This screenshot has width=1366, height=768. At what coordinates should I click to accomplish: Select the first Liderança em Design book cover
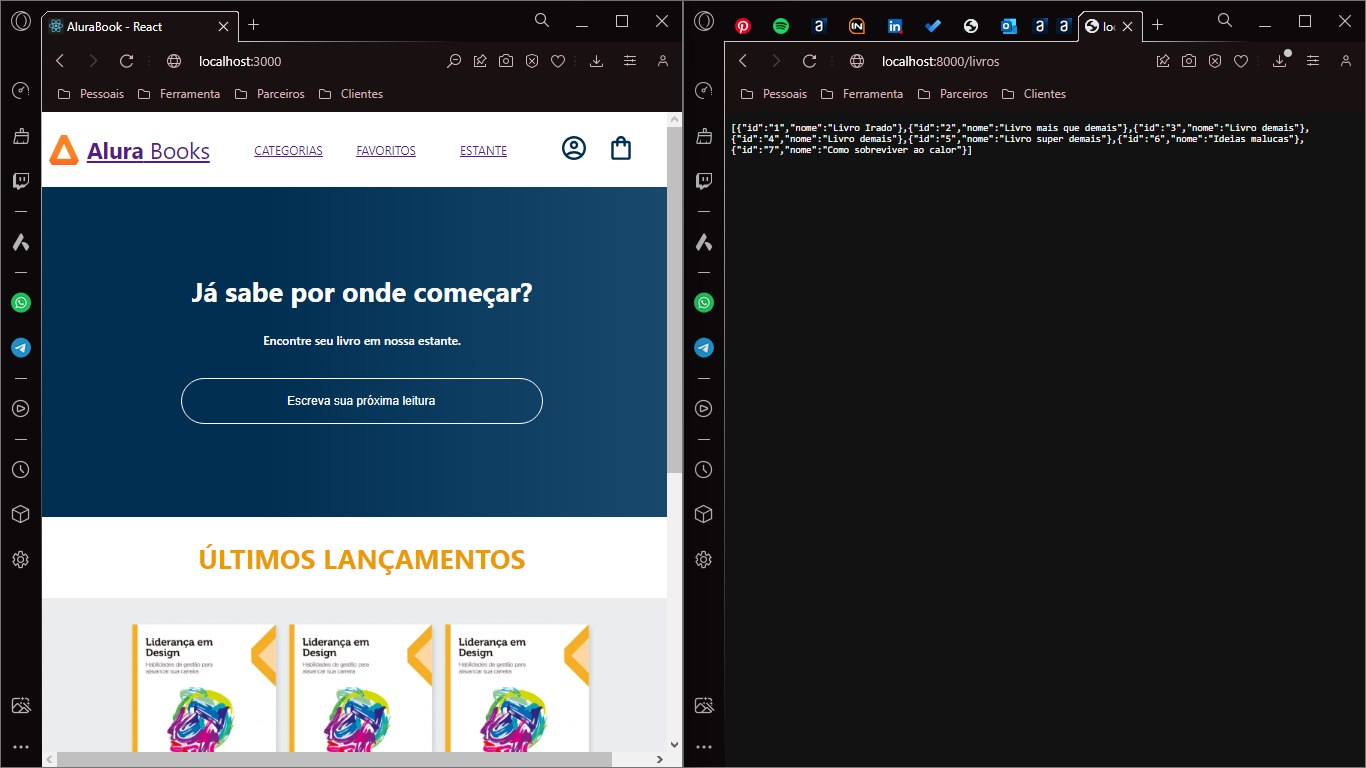tap(204, 688)
